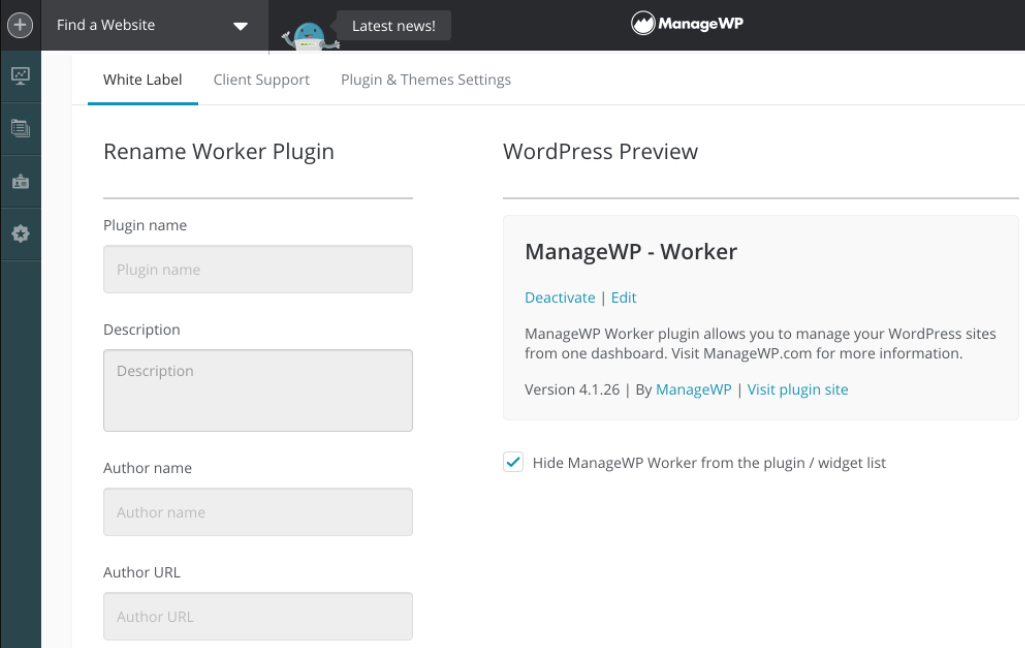Open the stacked pages icon in sidebar
1025x648 pixels.
pyautogui.click(x=20, y=128)
